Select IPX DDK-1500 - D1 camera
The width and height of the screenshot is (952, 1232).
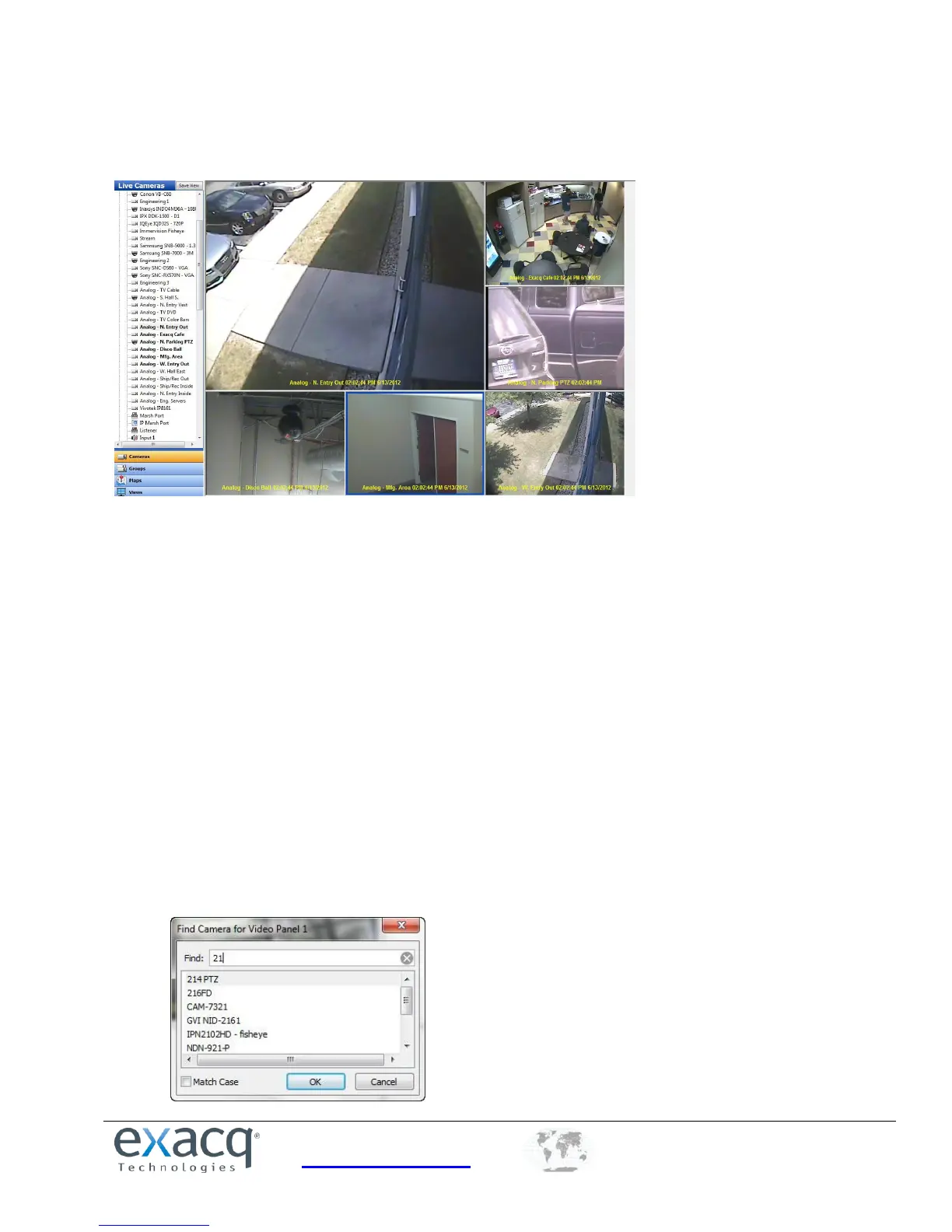159,216
